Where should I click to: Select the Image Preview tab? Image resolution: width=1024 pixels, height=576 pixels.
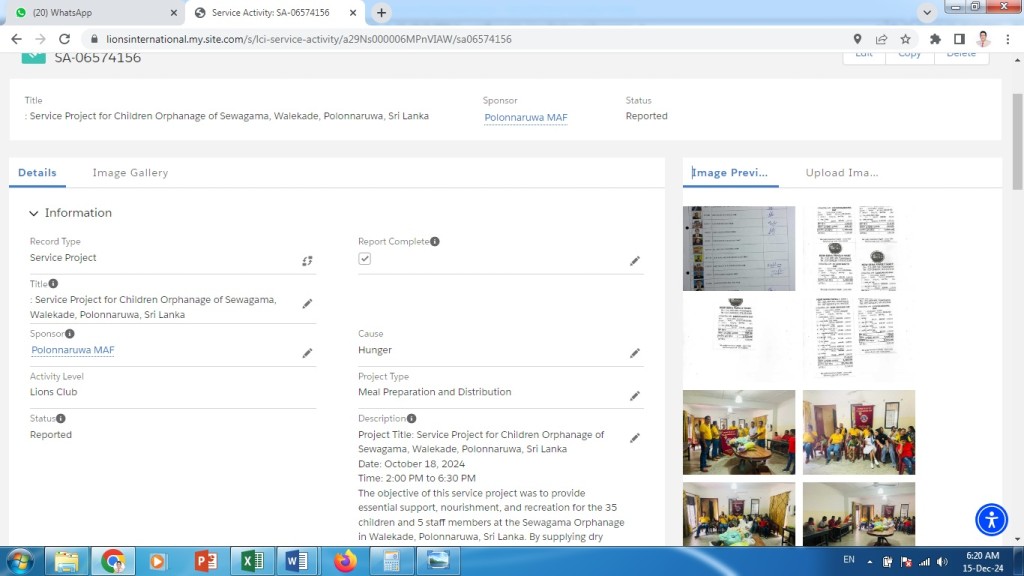coord(730,172)
